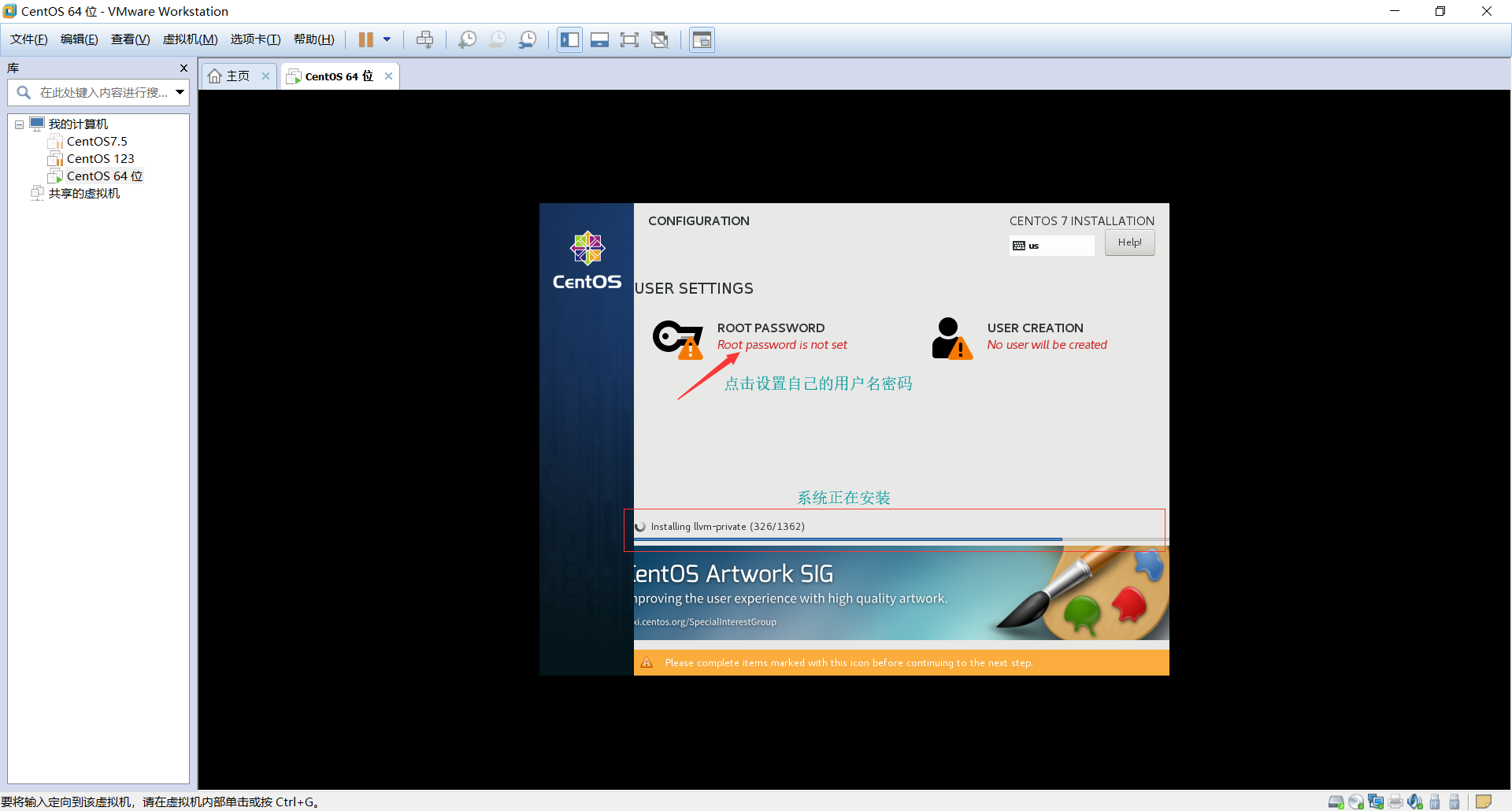Toggle the thumbnail bar view icon
The height and width of the screenshot is (811, 1512).
tap(600, 39)
